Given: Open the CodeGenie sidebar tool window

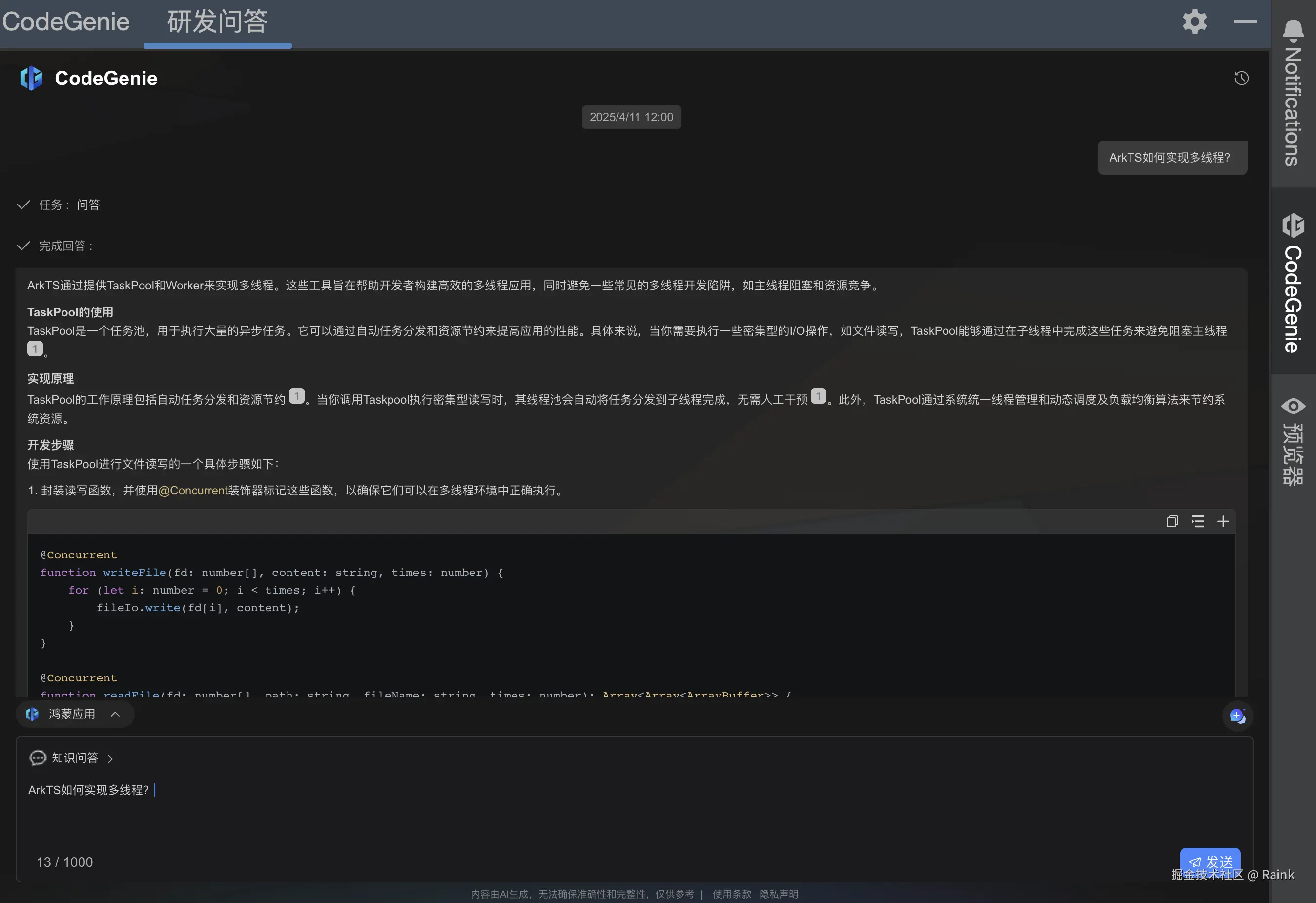Looking at the screenshot, I should pos(1293,283).
